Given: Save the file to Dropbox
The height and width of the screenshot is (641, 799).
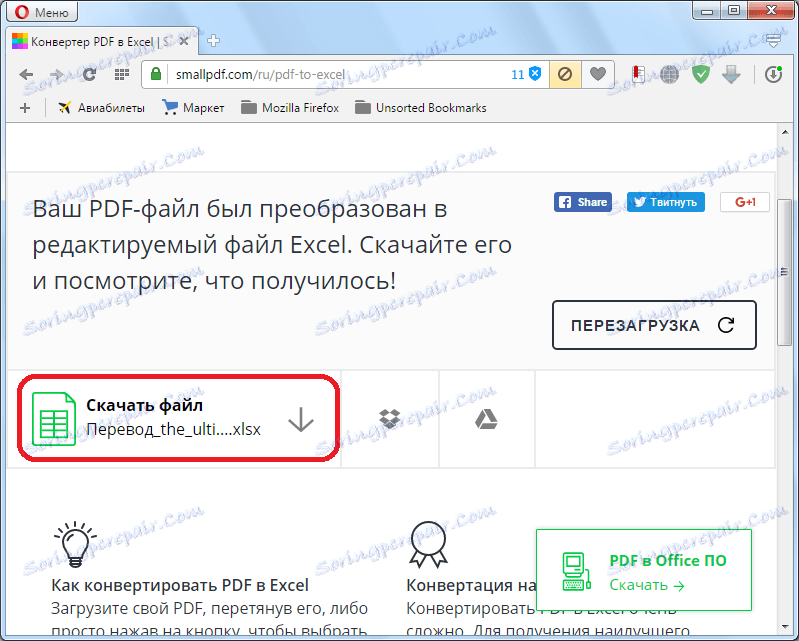Looking at the screenshot, I should coord(390,419).
